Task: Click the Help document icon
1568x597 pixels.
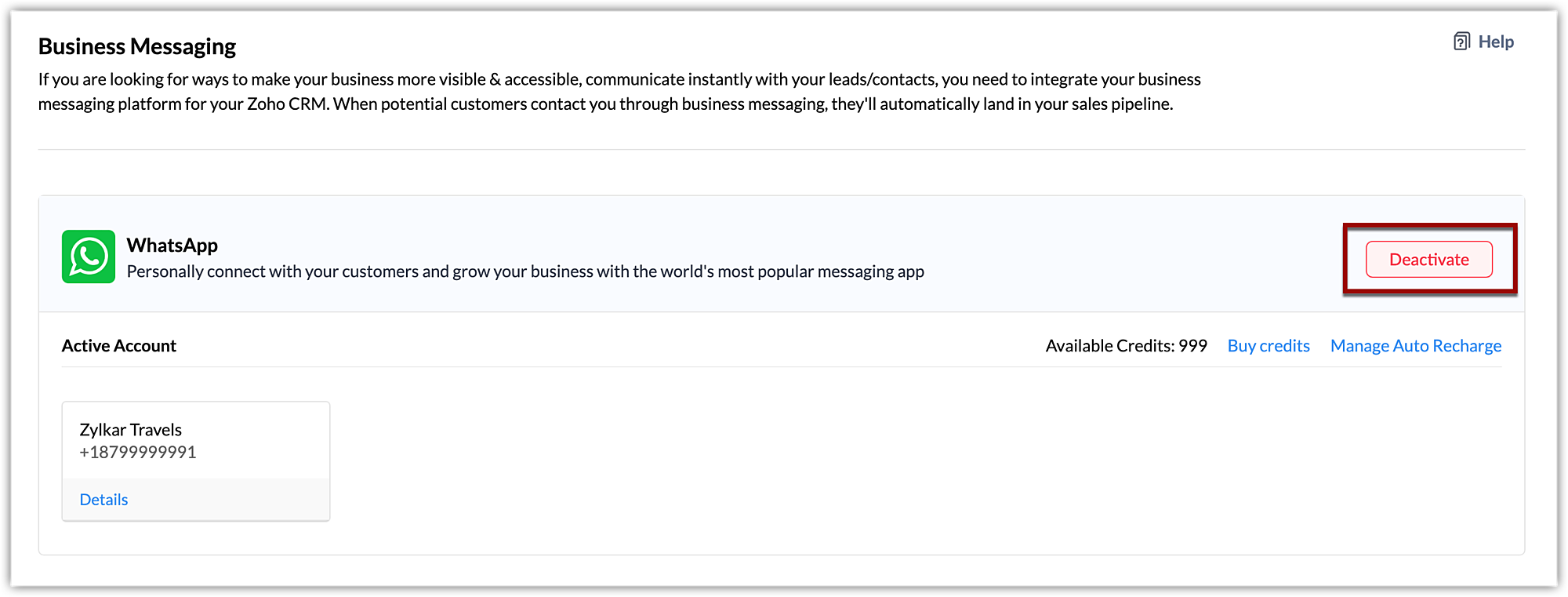Action: click(1461, 42)
